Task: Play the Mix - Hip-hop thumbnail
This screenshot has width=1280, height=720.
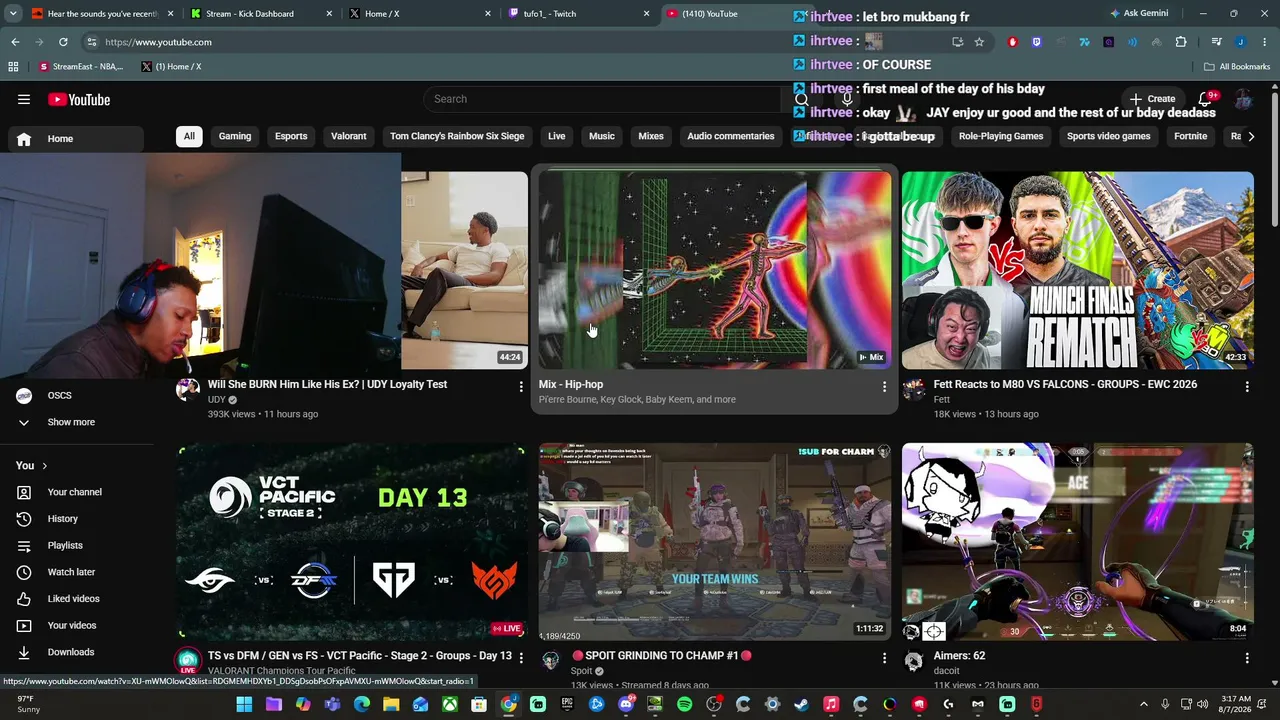Action: (x=715, y=270)
